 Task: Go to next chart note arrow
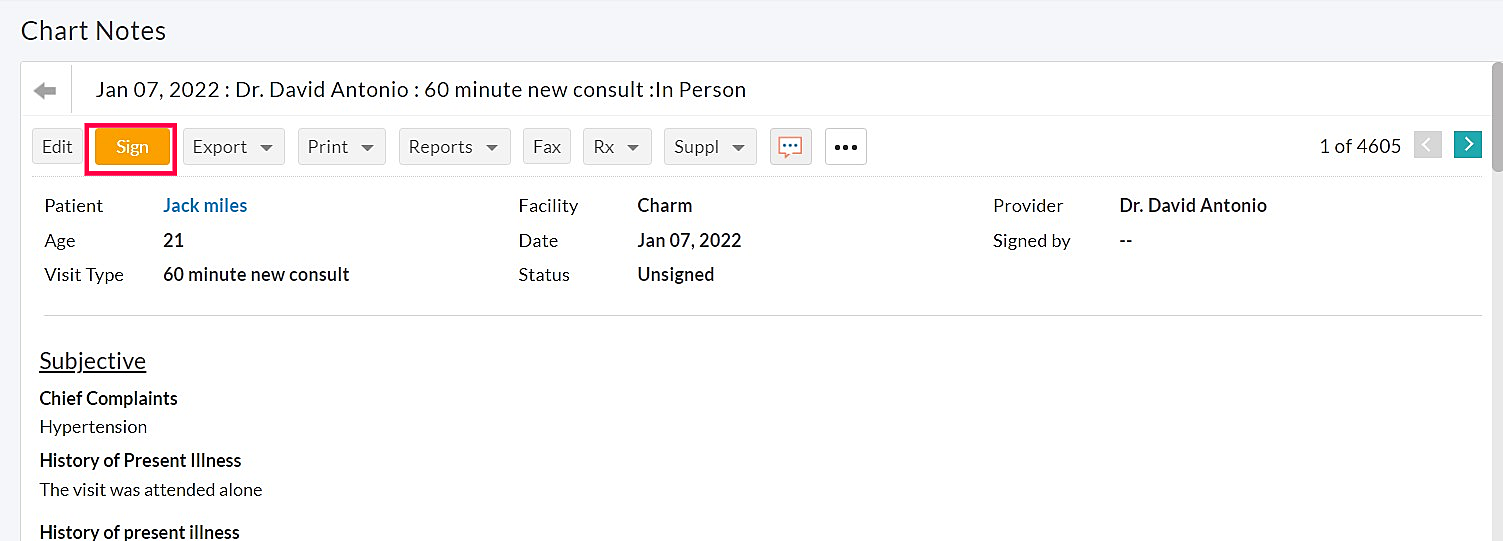click(1467, 145)
